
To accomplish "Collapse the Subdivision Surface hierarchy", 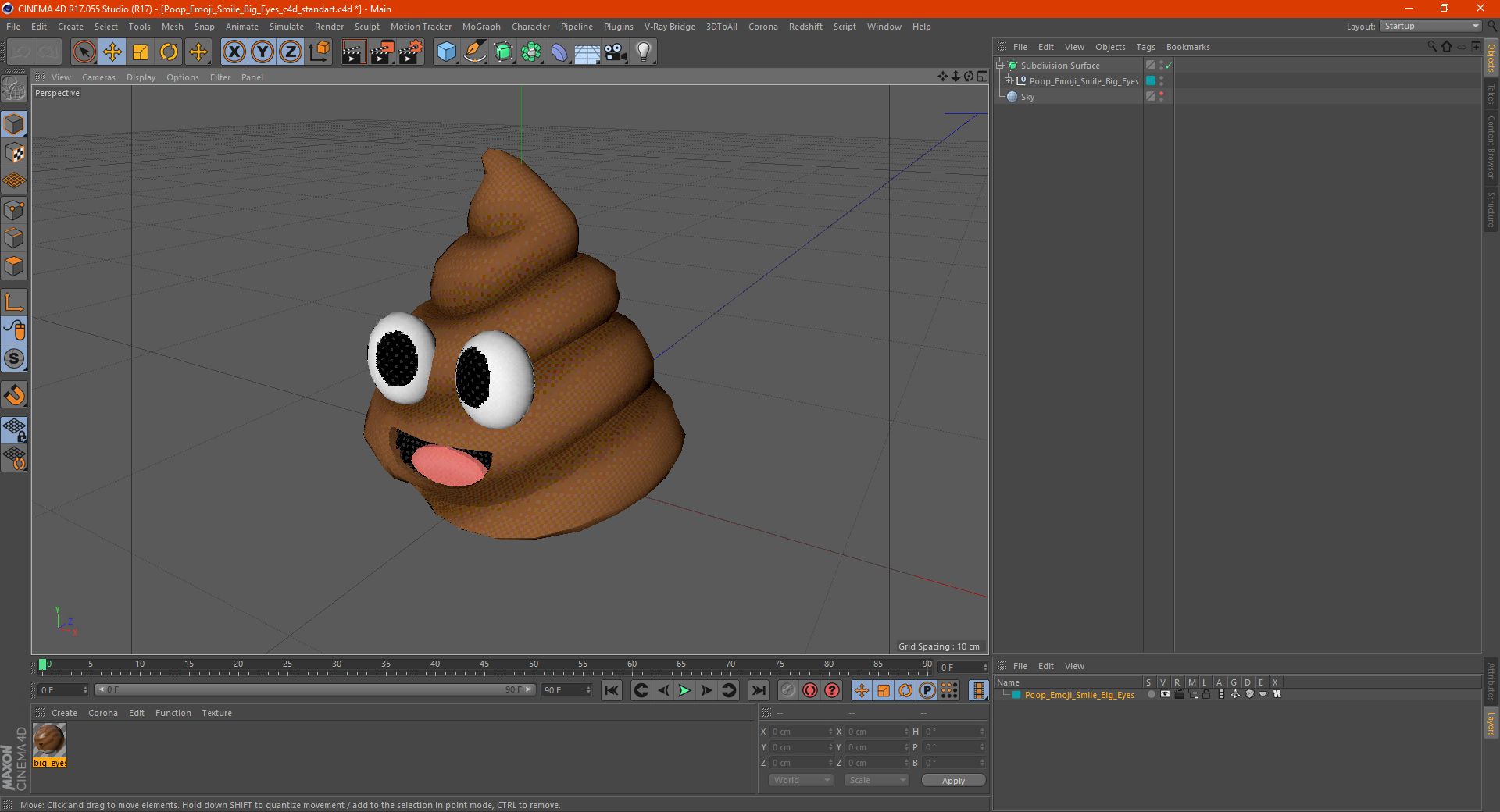I will point(999,65).
